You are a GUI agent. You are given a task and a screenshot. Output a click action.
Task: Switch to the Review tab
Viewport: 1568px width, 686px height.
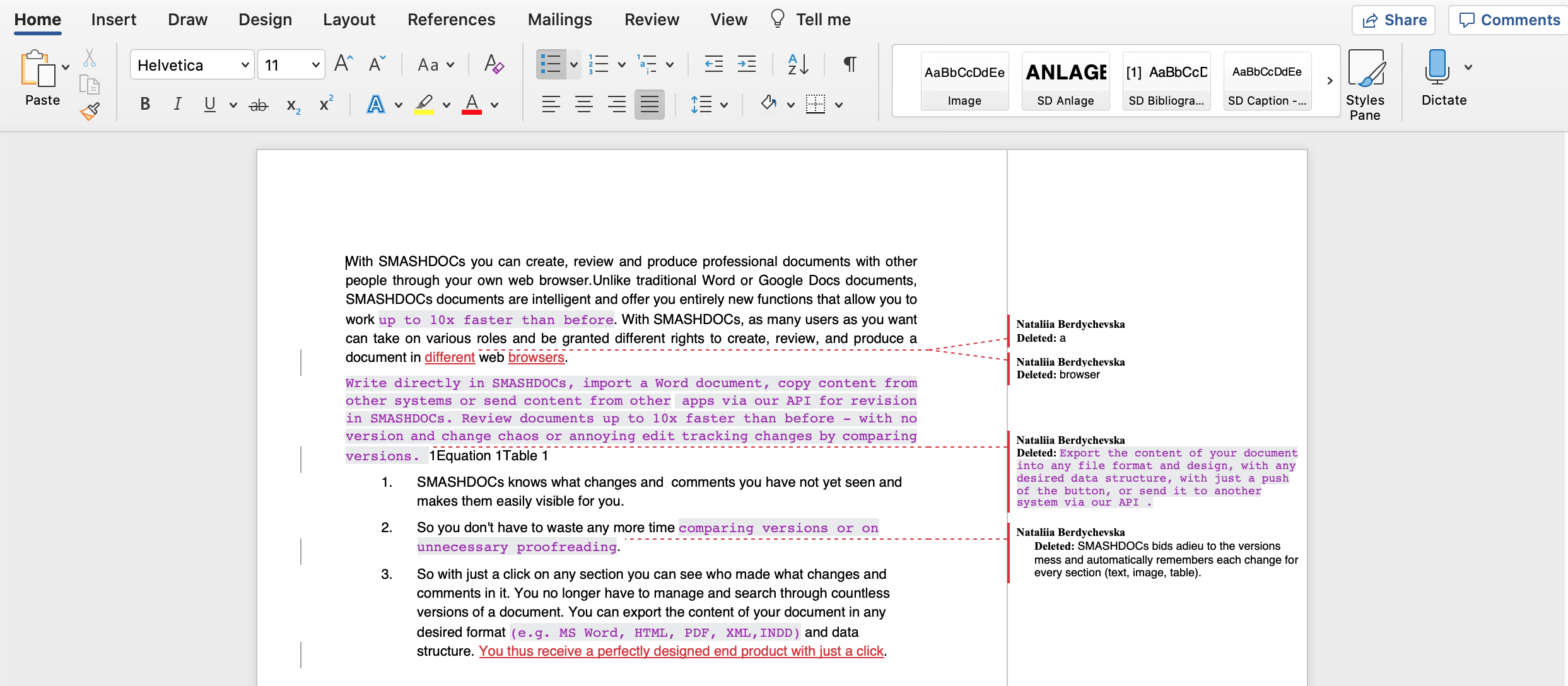(652, 20)
